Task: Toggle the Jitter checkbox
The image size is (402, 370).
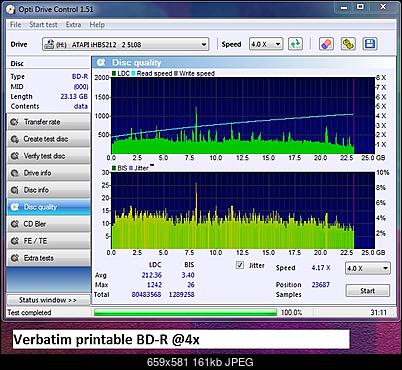Action: (240, 265)
